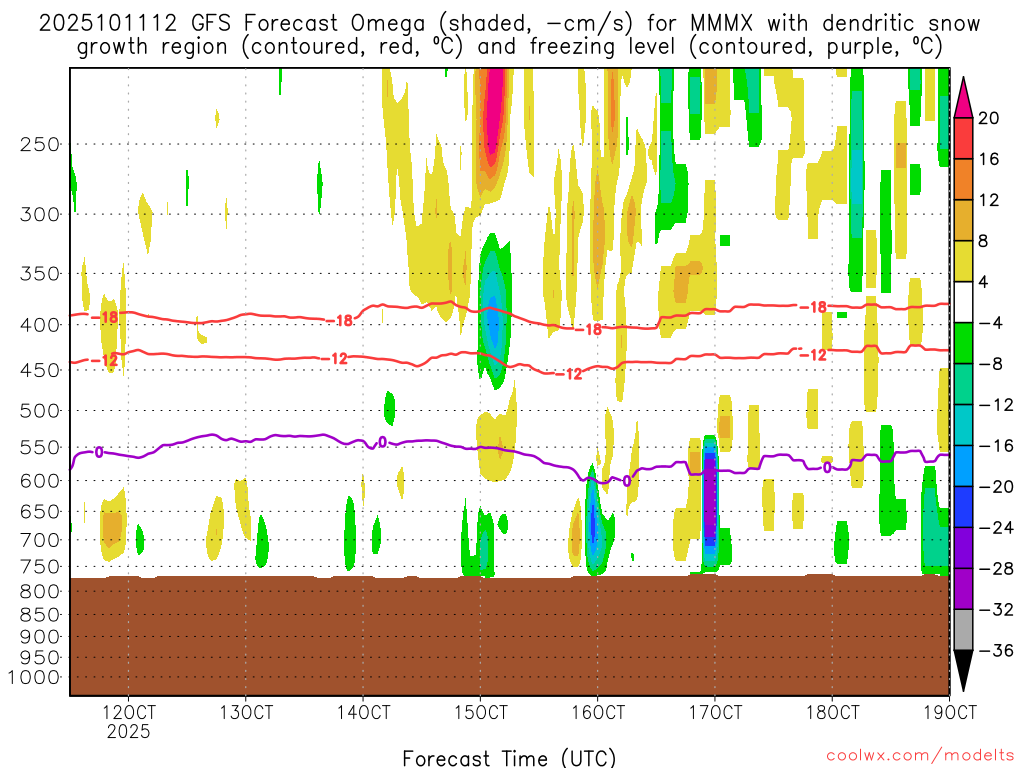Click the 150CT time axis label
Viewport: 1024px width, 768px height.
481,712
